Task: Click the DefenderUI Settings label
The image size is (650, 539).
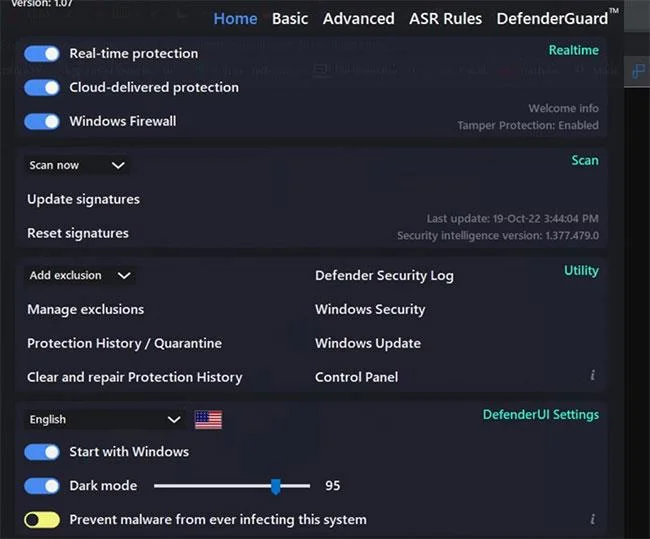Action: tap(541, 415)
